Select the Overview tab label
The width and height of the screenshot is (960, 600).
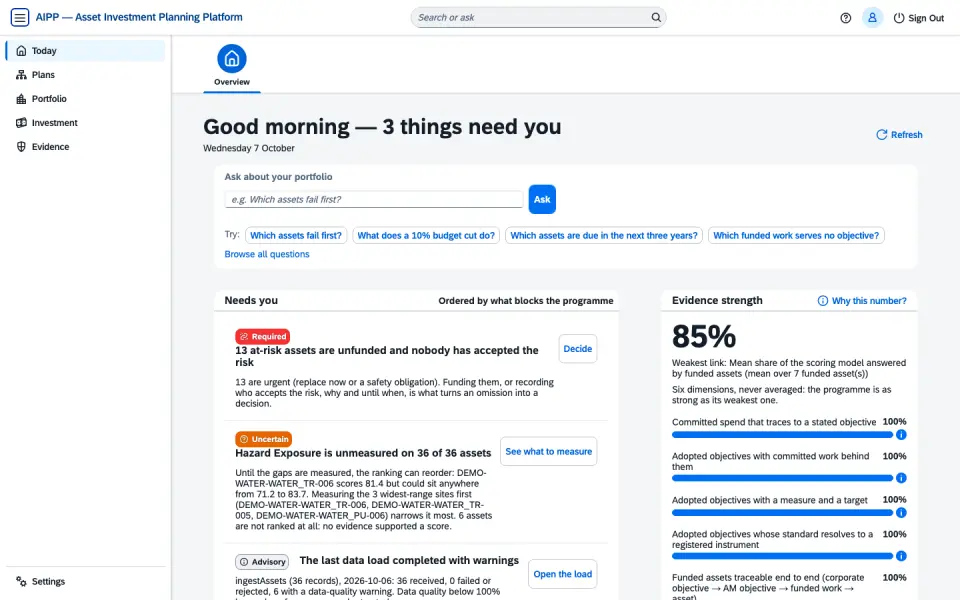(x=231, y=82)
